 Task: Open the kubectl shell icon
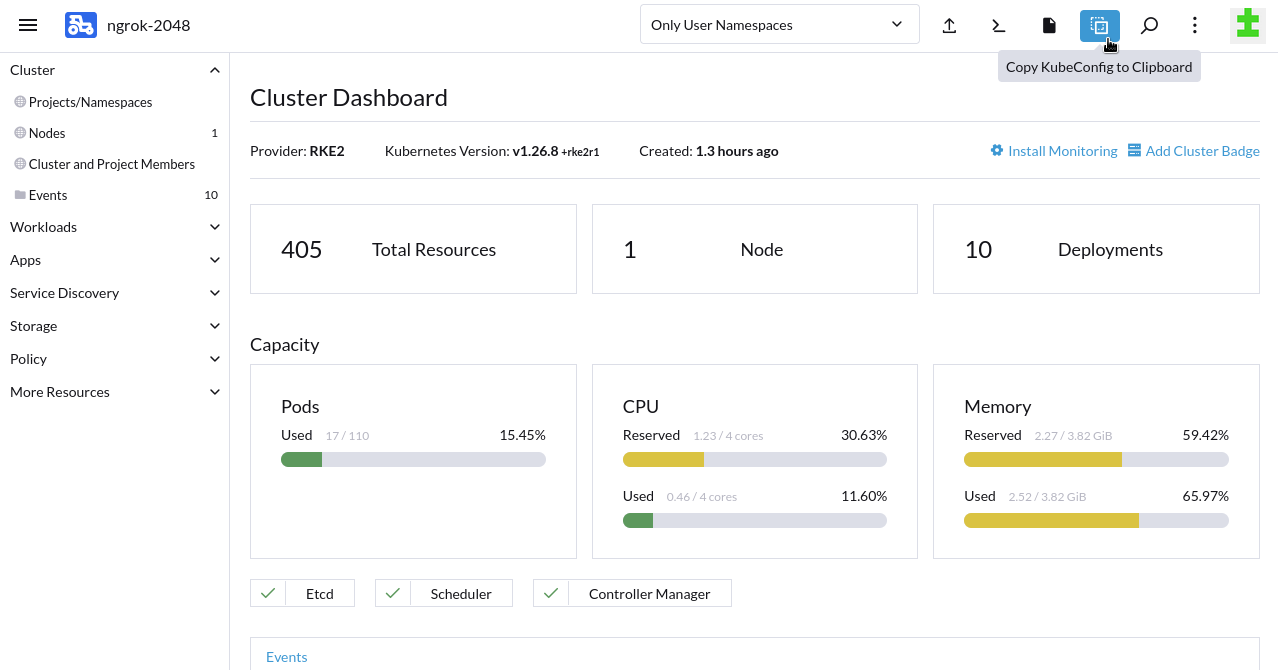(x=998, y=25)
